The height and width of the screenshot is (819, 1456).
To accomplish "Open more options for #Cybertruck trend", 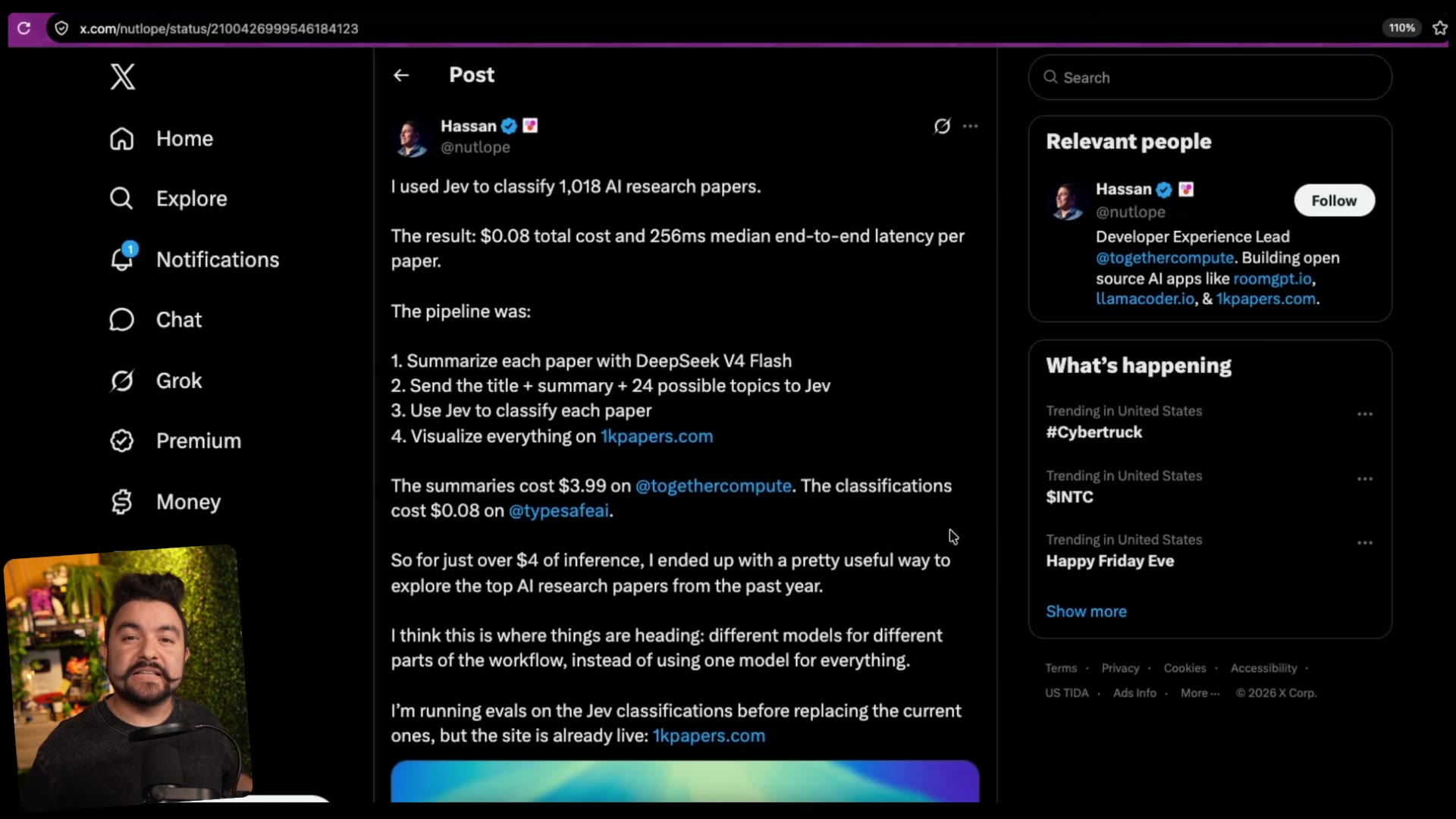I will 1365,414.
